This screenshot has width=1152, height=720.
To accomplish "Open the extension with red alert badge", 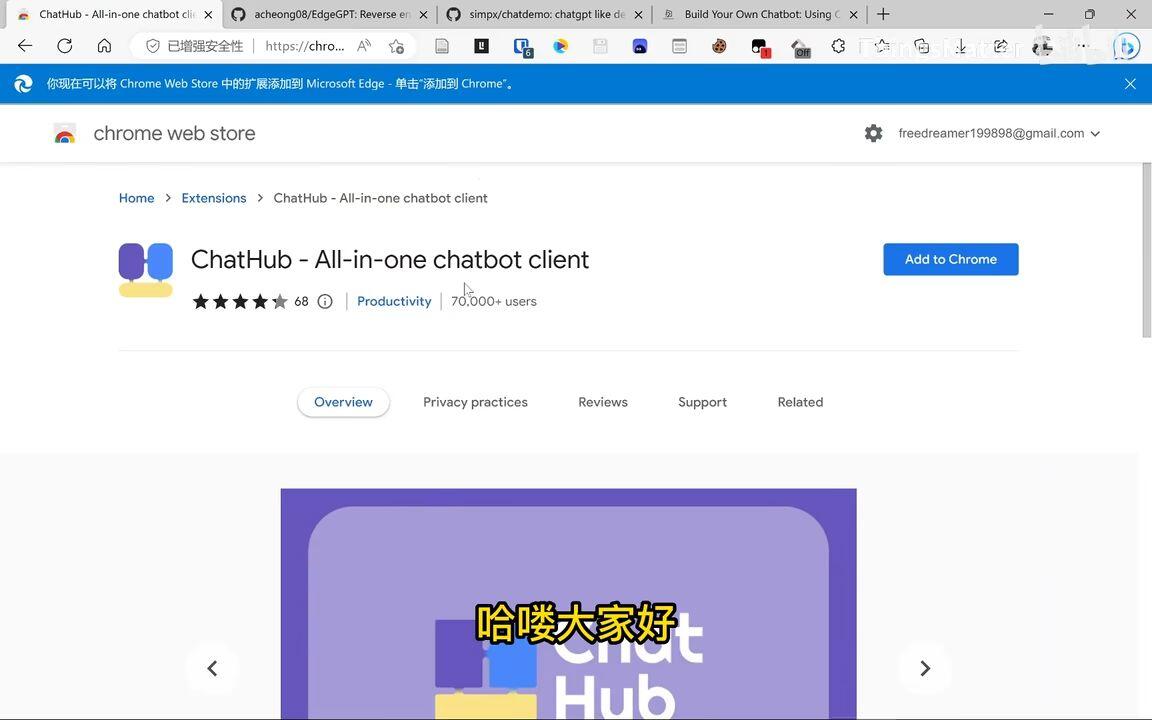I will 760,48.
